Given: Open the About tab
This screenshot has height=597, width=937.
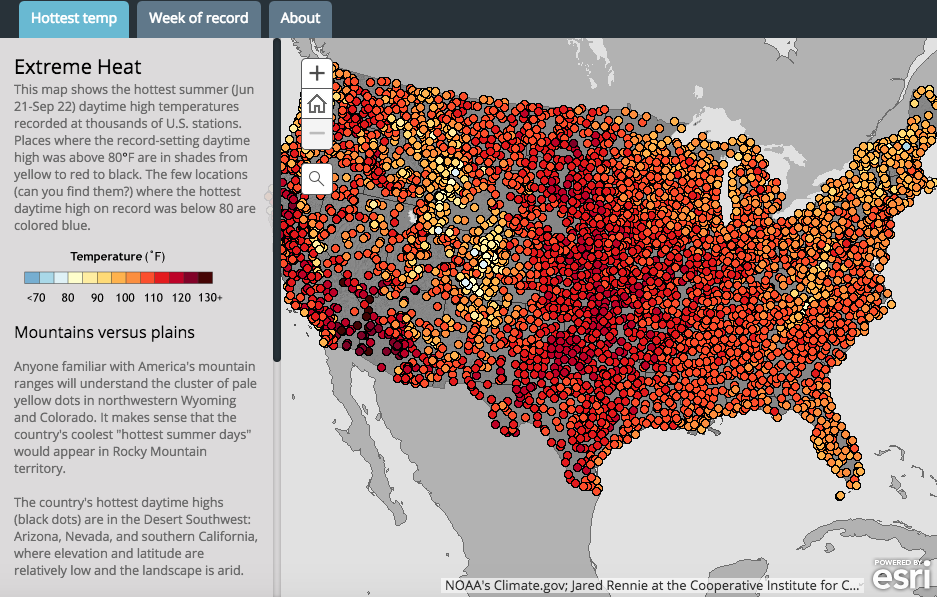Looking at the screenshot, I should pos(300,19).
